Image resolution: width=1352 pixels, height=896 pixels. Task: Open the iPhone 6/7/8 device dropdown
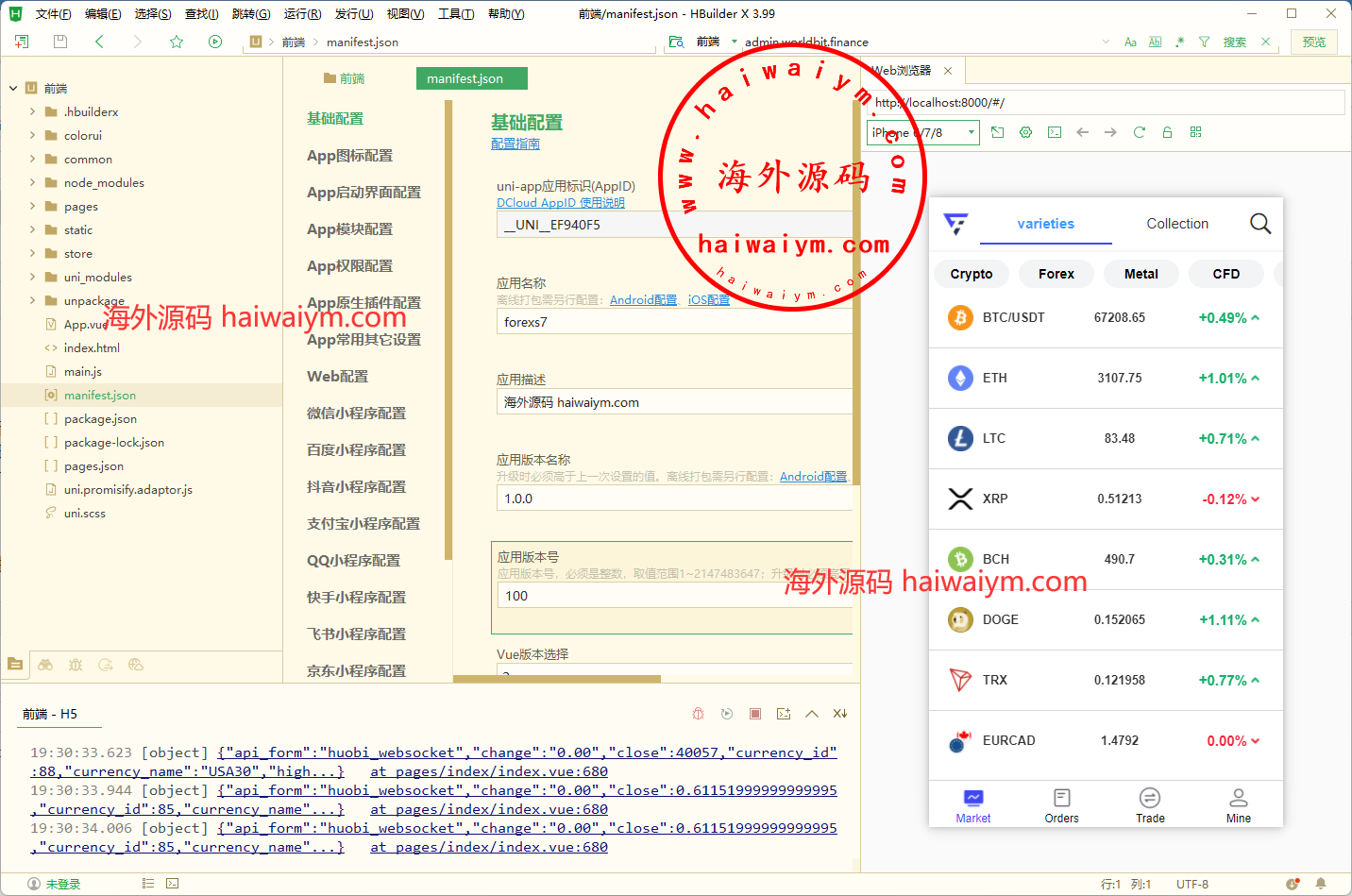(x=922, y=133)
